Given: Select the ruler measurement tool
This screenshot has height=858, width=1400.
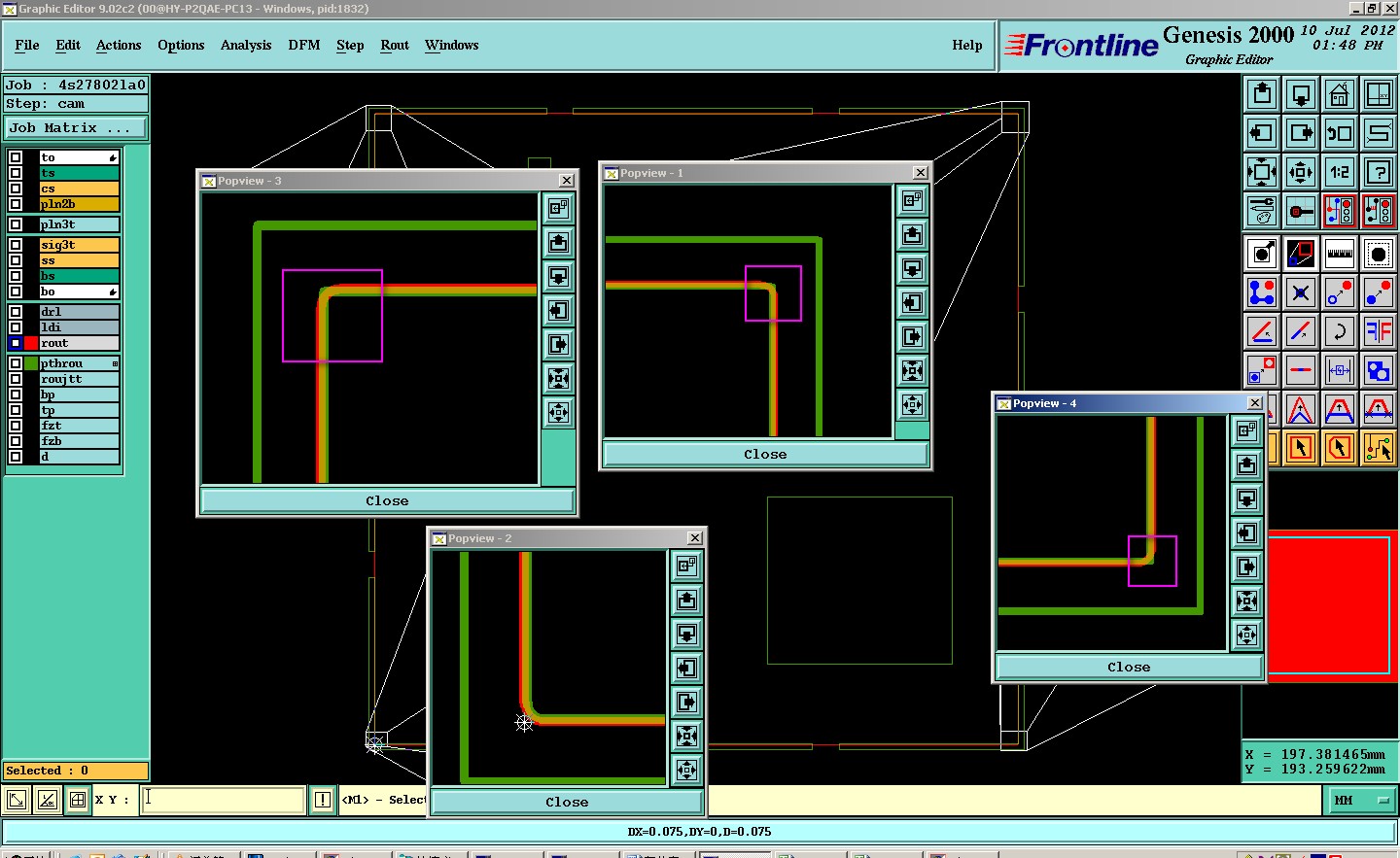Looking at the screenshot, I should click(x=1340, y=254).
